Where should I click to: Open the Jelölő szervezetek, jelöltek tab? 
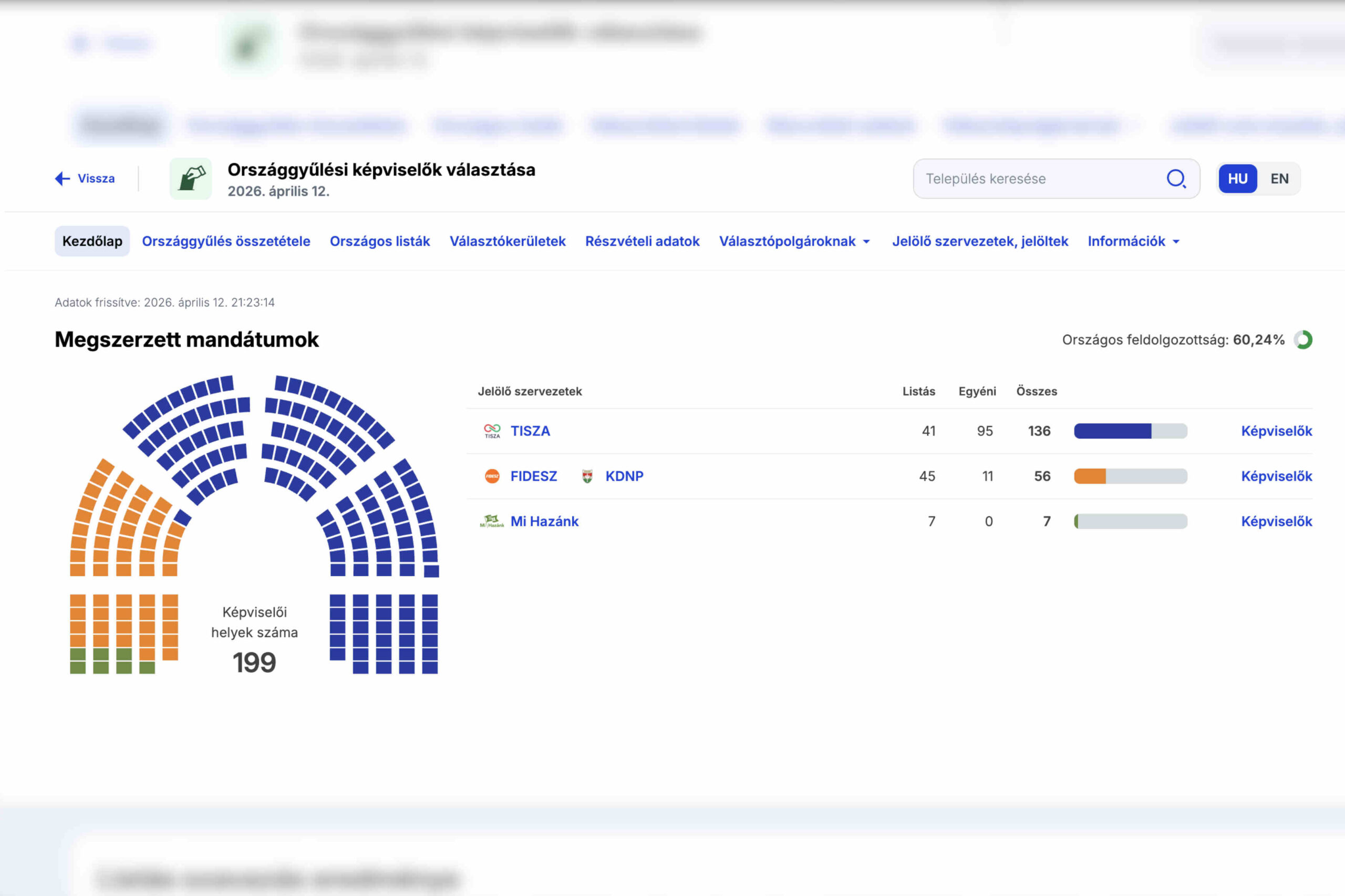[980, 241]
